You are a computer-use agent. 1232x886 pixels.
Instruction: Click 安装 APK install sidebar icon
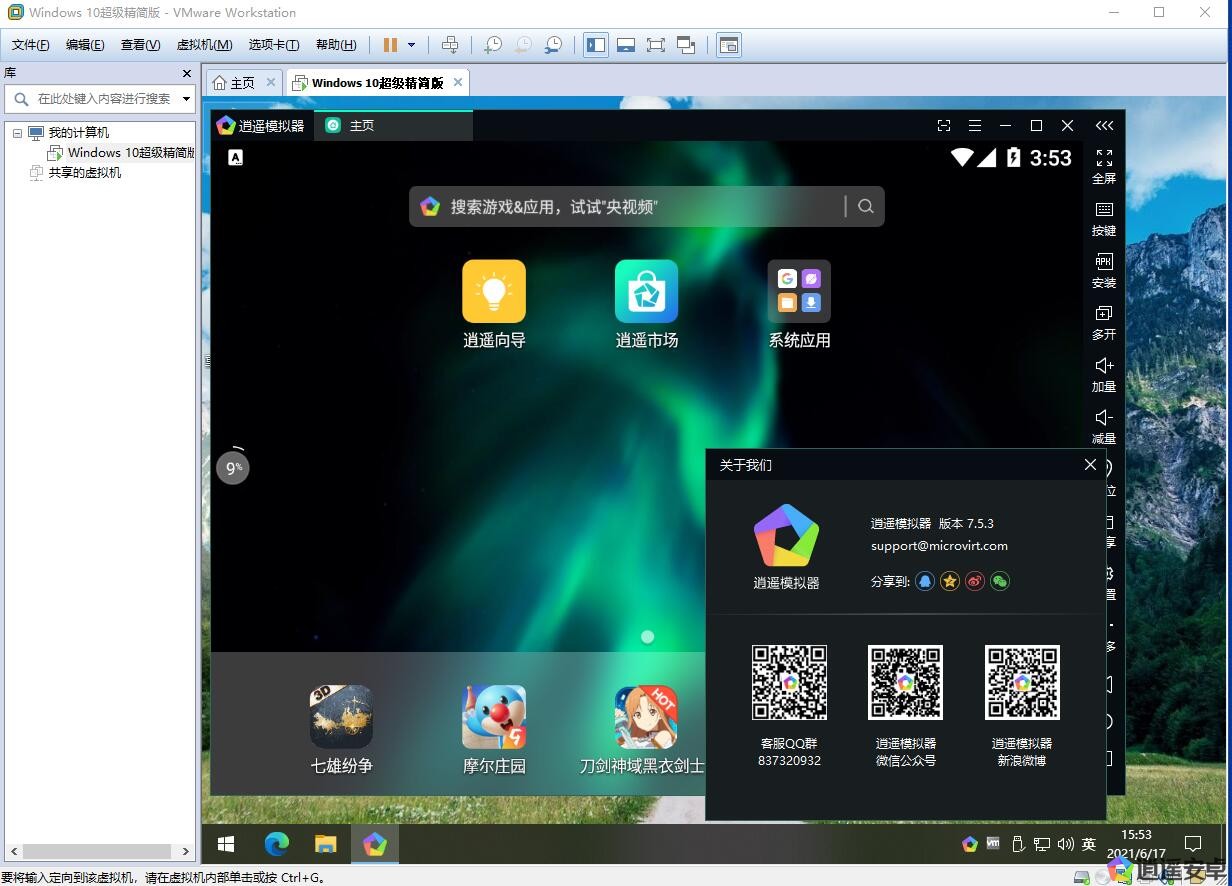1103,269
